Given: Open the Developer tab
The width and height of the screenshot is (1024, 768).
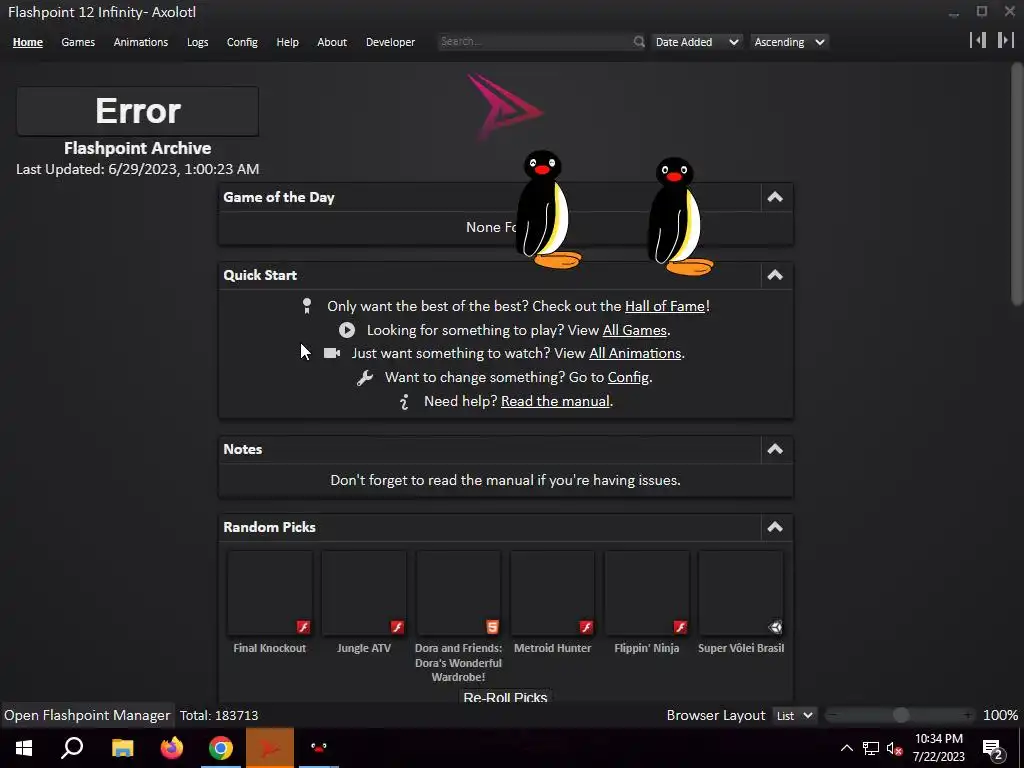Looking at the screenshot, I should (x=391, y=42).
